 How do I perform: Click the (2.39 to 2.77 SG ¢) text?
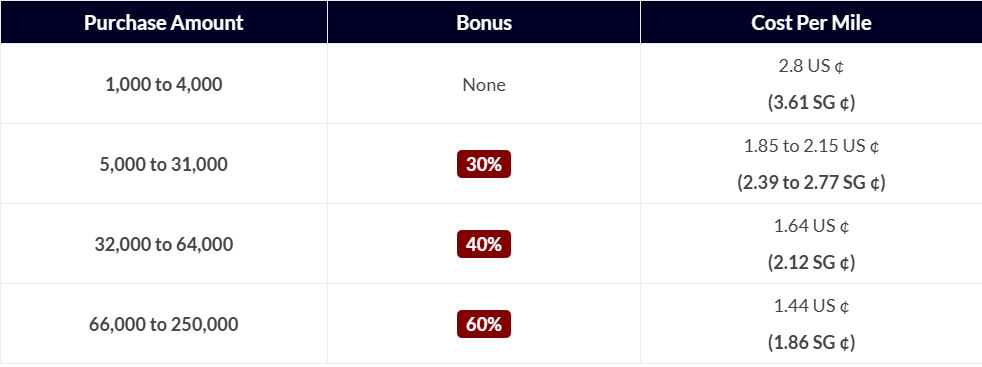coord(811,182)
